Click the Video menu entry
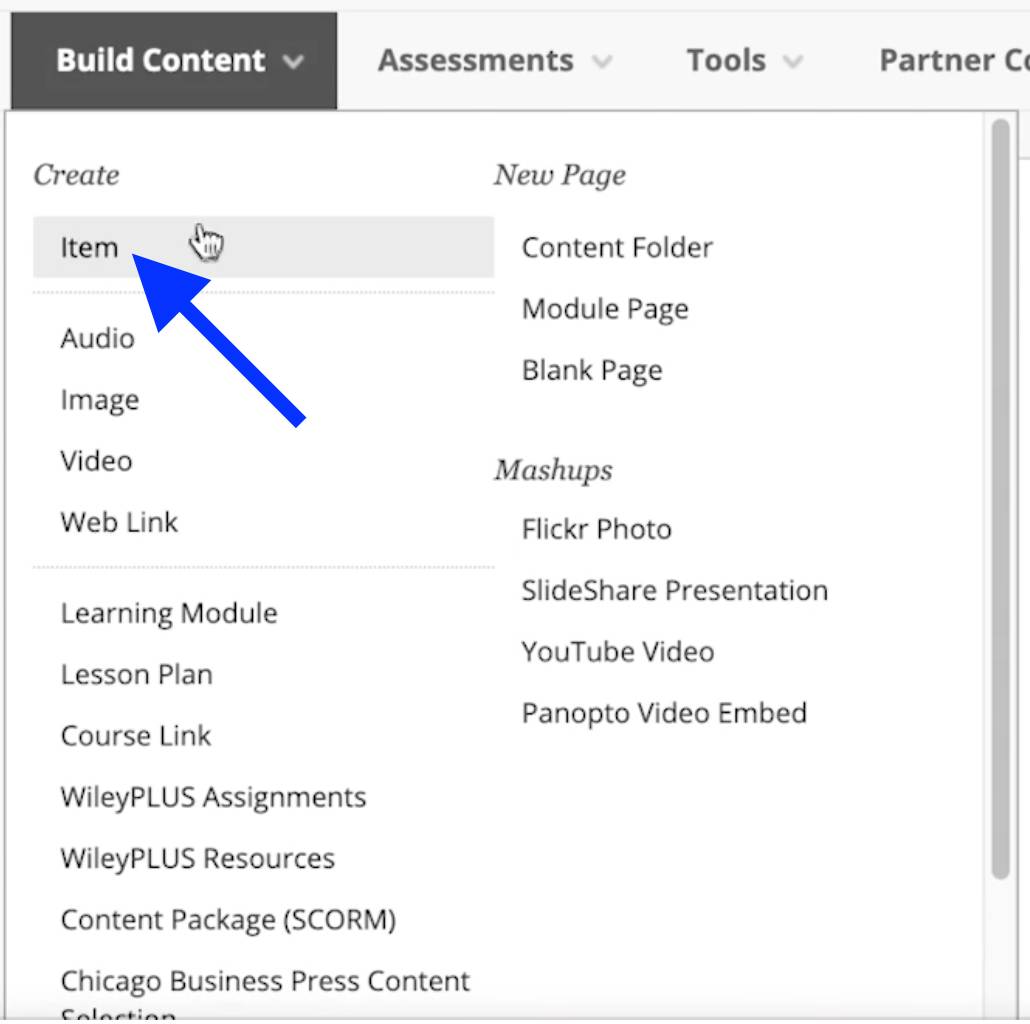This screenshot has height=1024, width=1030. (x=96, y=461)
